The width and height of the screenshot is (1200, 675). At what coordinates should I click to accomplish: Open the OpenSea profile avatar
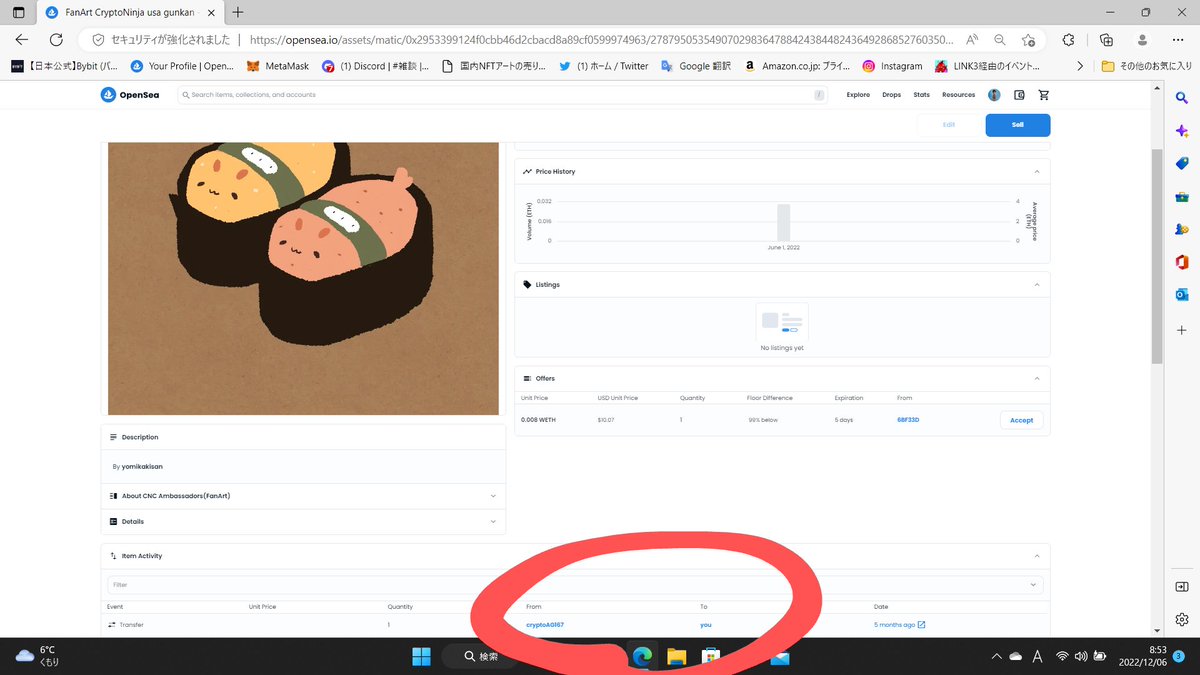[x=994, y=95]
